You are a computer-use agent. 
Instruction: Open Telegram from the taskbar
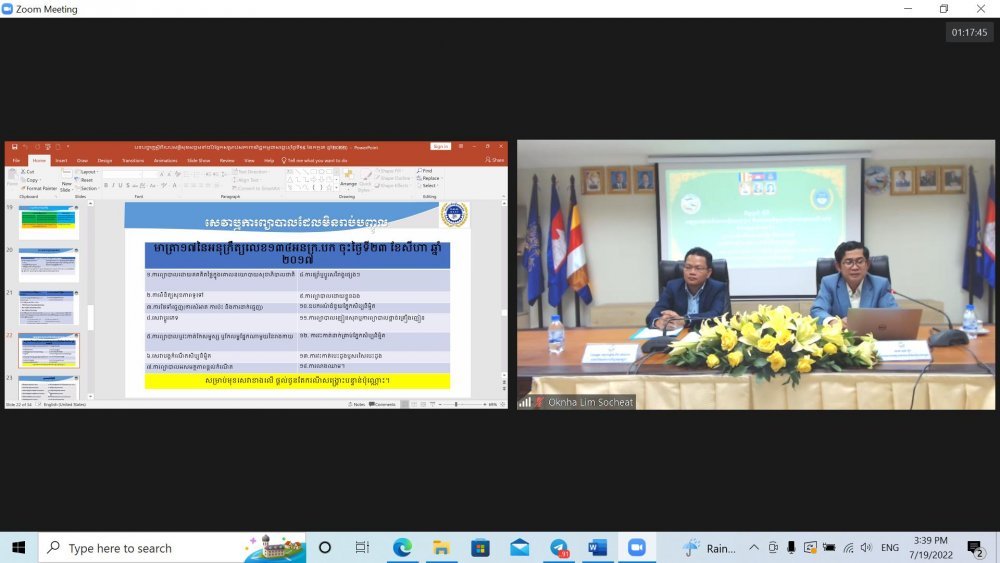[x=559, y=548]
